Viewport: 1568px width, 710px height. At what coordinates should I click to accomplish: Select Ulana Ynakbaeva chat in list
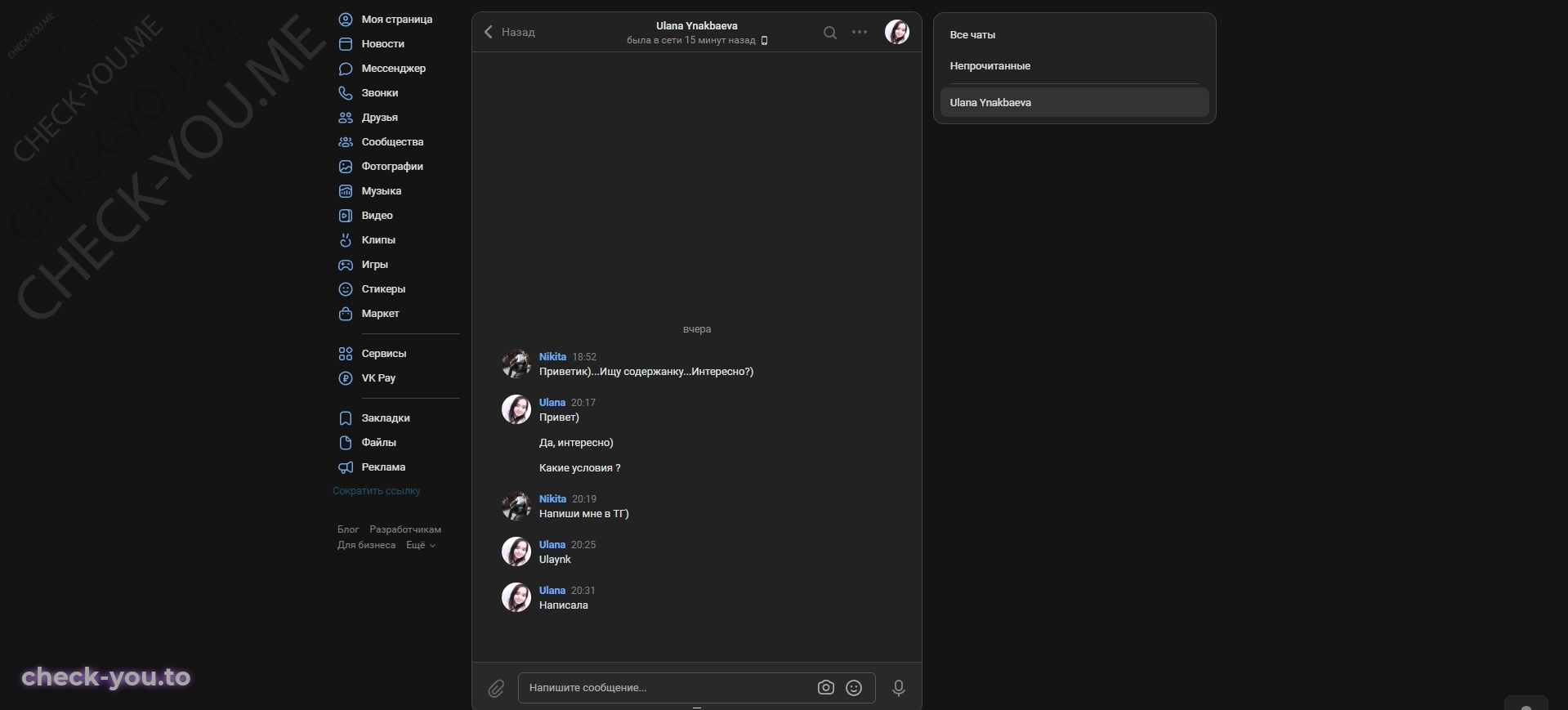1074,103
